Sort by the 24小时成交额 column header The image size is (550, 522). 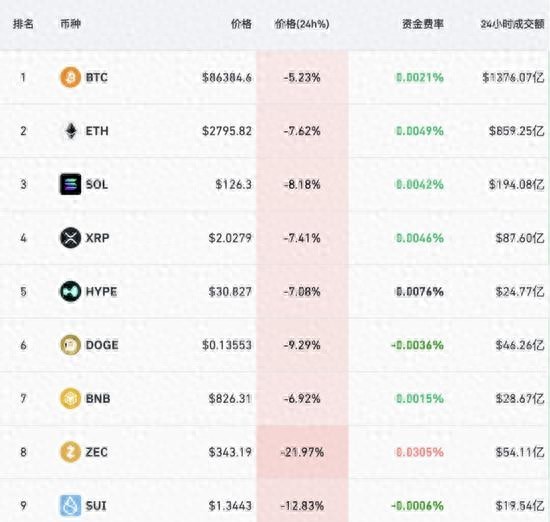click(x=512, y=24)
